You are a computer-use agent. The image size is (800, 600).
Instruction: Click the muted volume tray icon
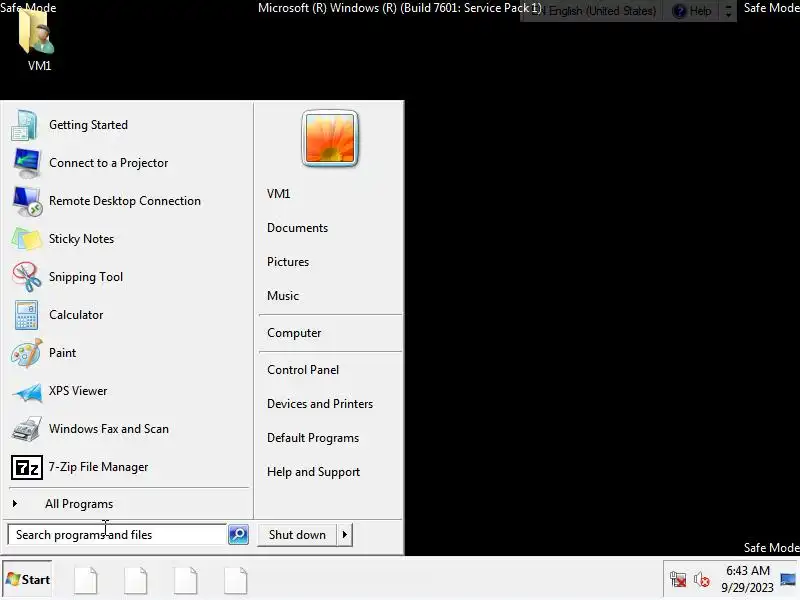pyautogui.click(x=702, y=580)
